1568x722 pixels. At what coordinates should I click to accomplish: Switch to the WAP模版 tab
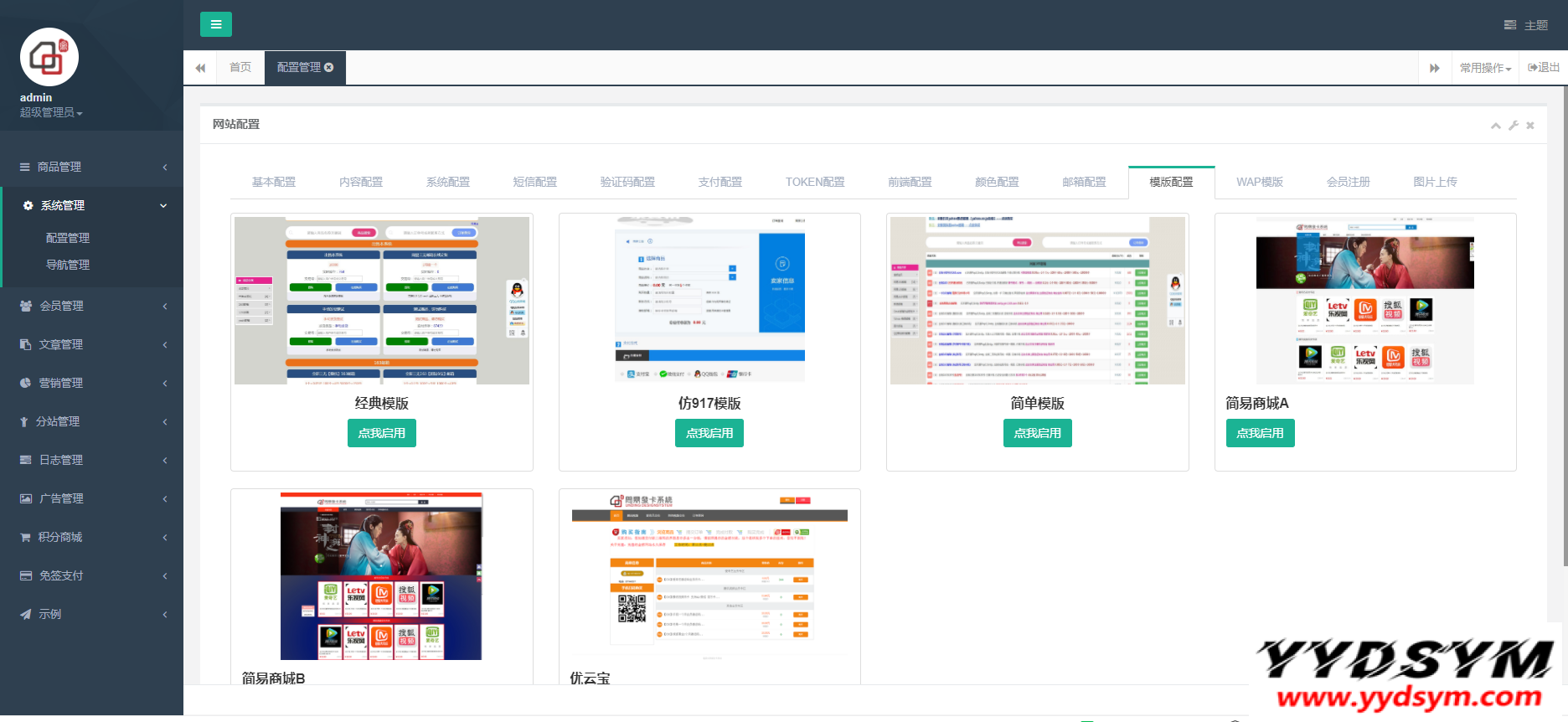click(x=1259, y=182)
